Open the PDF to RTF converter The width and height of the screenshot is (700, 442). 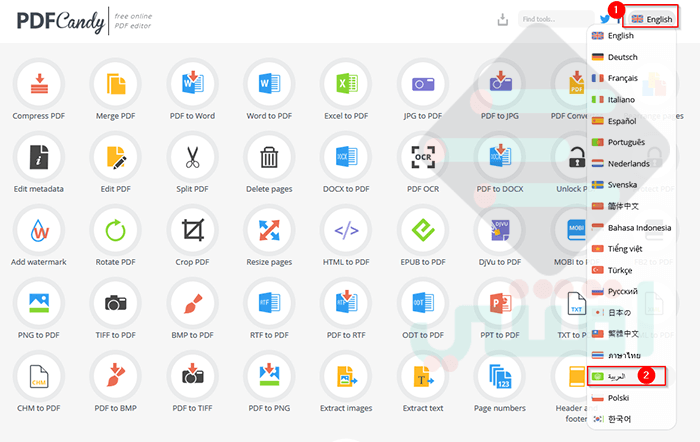point(346,304)
